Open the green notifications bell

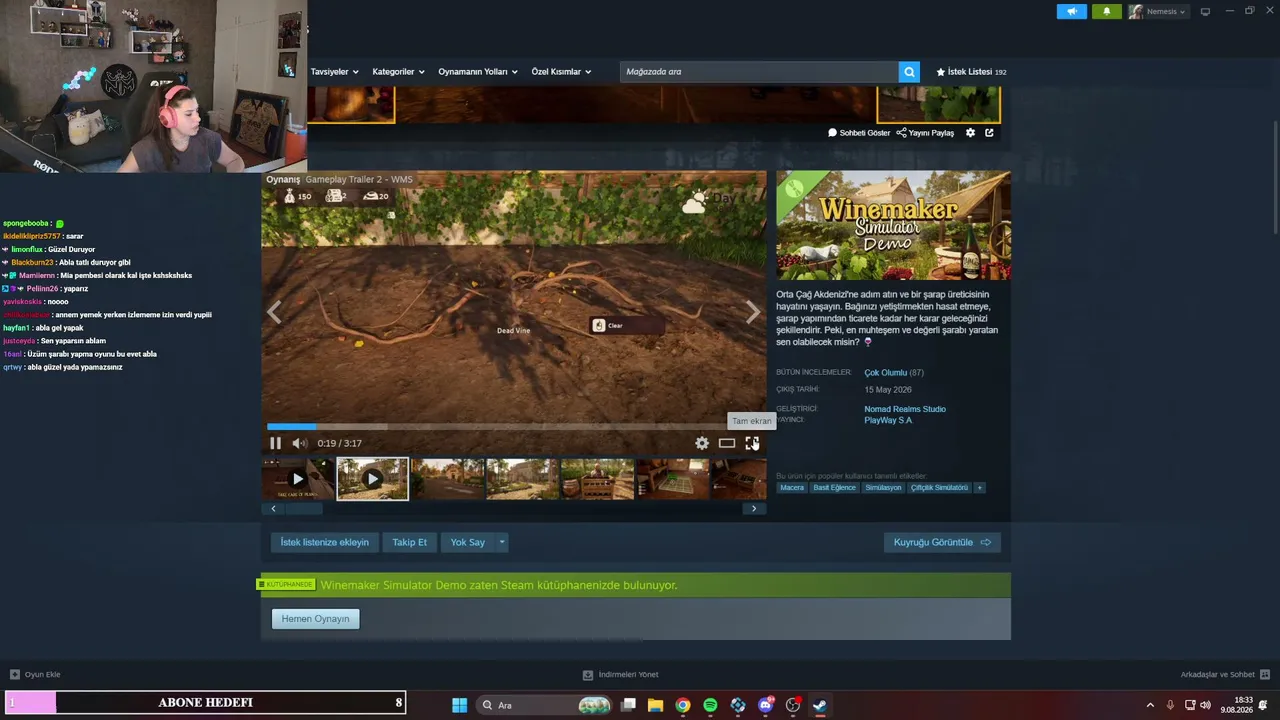pyautogui.click(x=1107, y=12)
